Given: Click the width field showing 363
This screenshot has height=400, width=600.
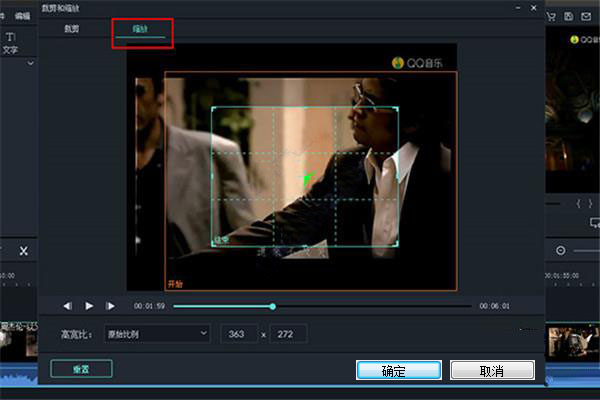Looking at the screenshot, I should (x=239, y=334).
